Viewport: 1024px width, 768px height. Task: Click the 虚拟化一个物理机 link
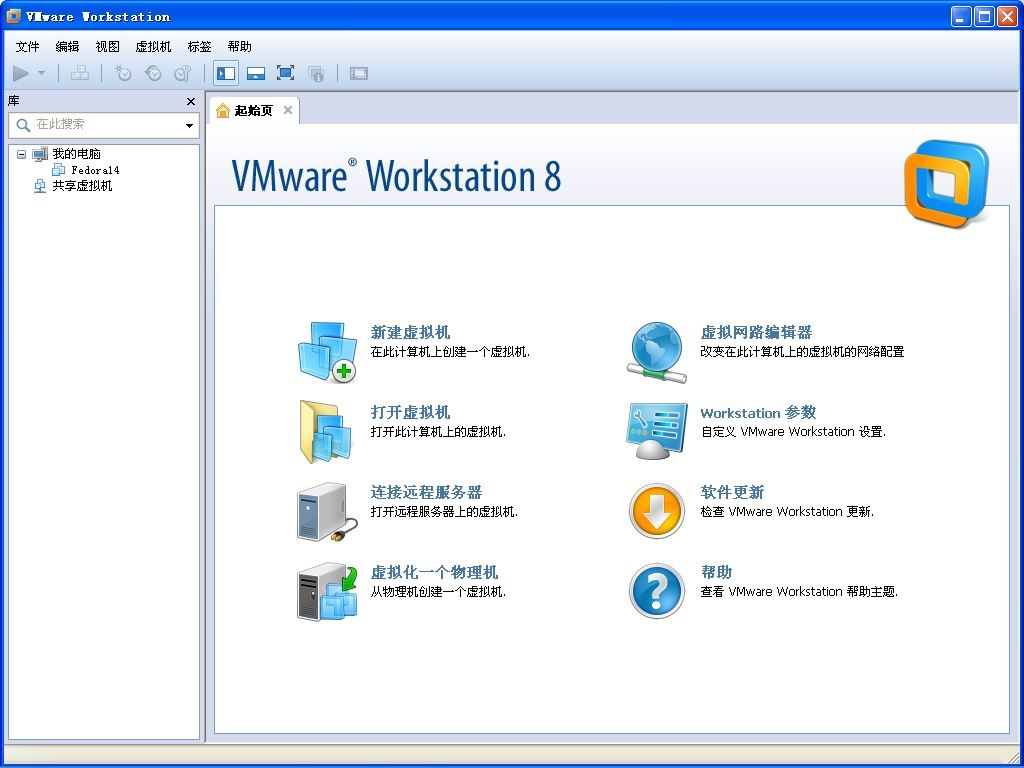pos(434,573)
